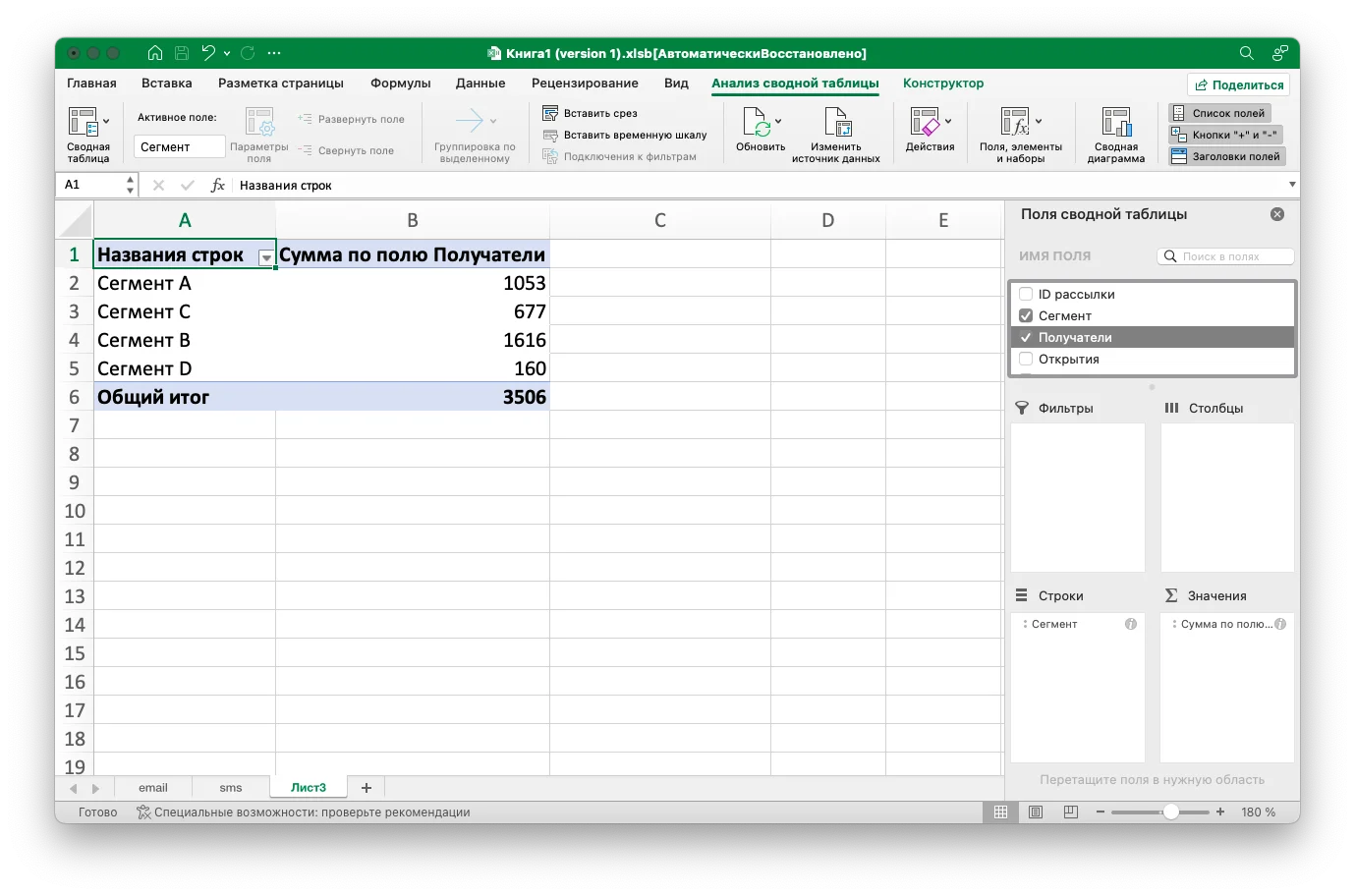Adjust the zoom slider in status bar
Viewport: 1355px width, 896px height.
click(x=1170, y=812)
